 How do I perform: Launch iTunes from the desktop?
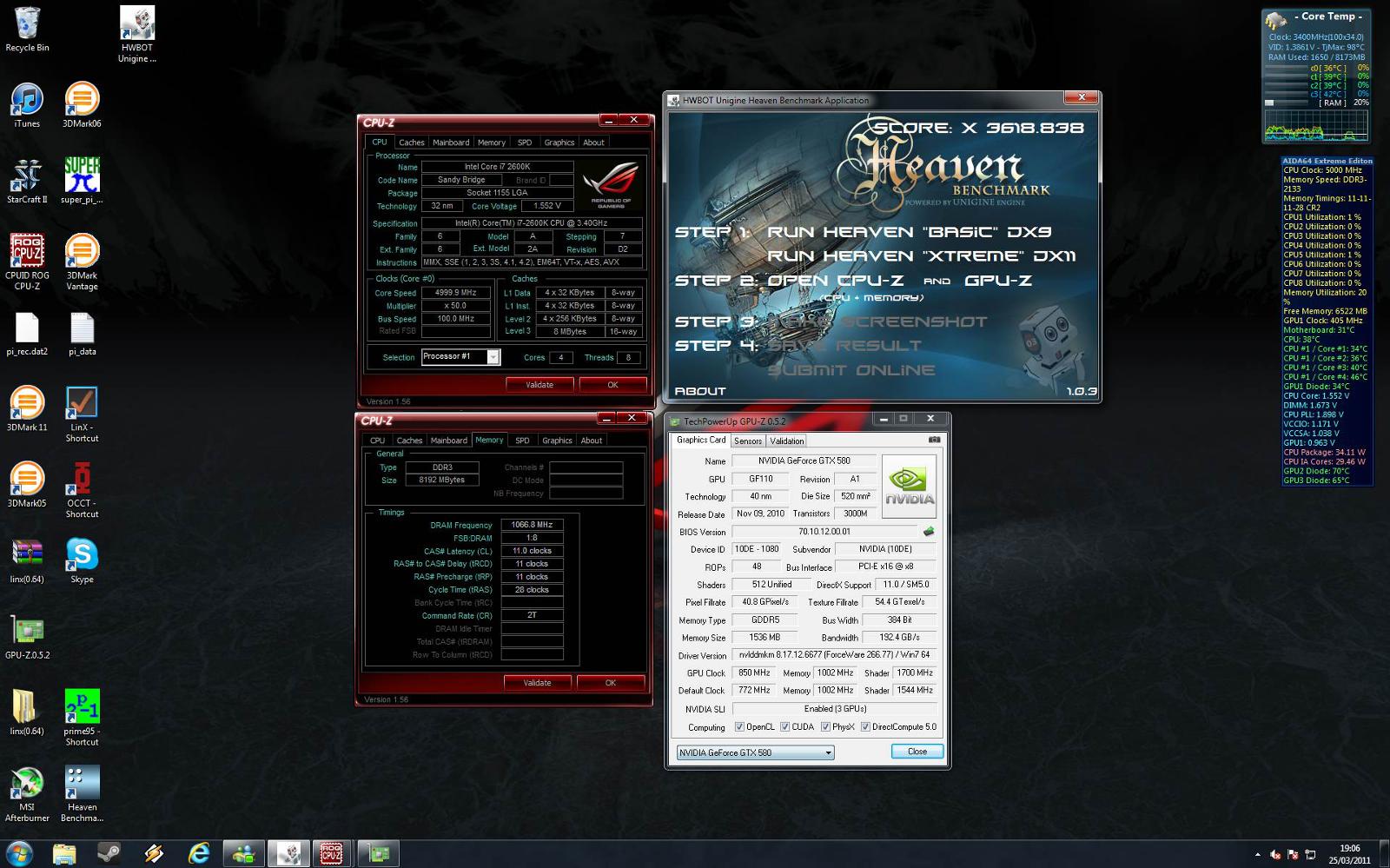pyautogui.click(x=27, y=105)
